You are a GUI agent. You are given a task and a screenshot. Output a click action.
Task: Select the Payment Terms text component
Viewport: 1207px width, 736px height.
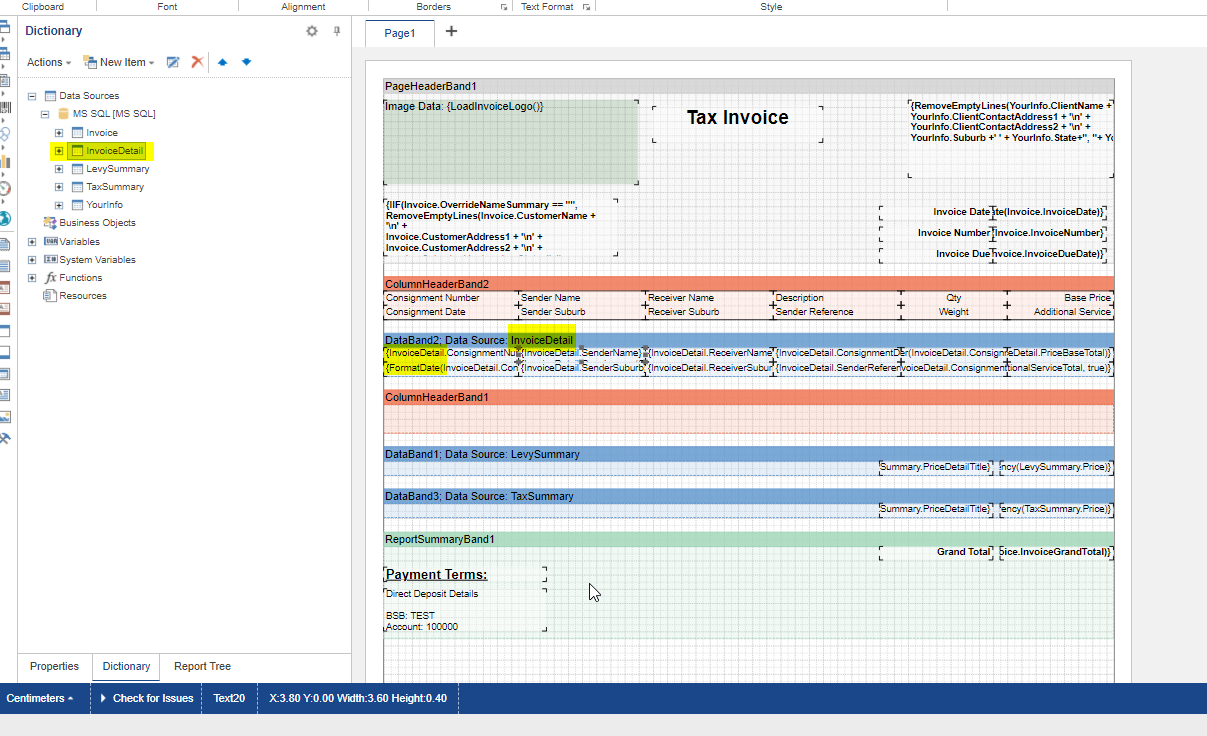[x=465, y=574]
